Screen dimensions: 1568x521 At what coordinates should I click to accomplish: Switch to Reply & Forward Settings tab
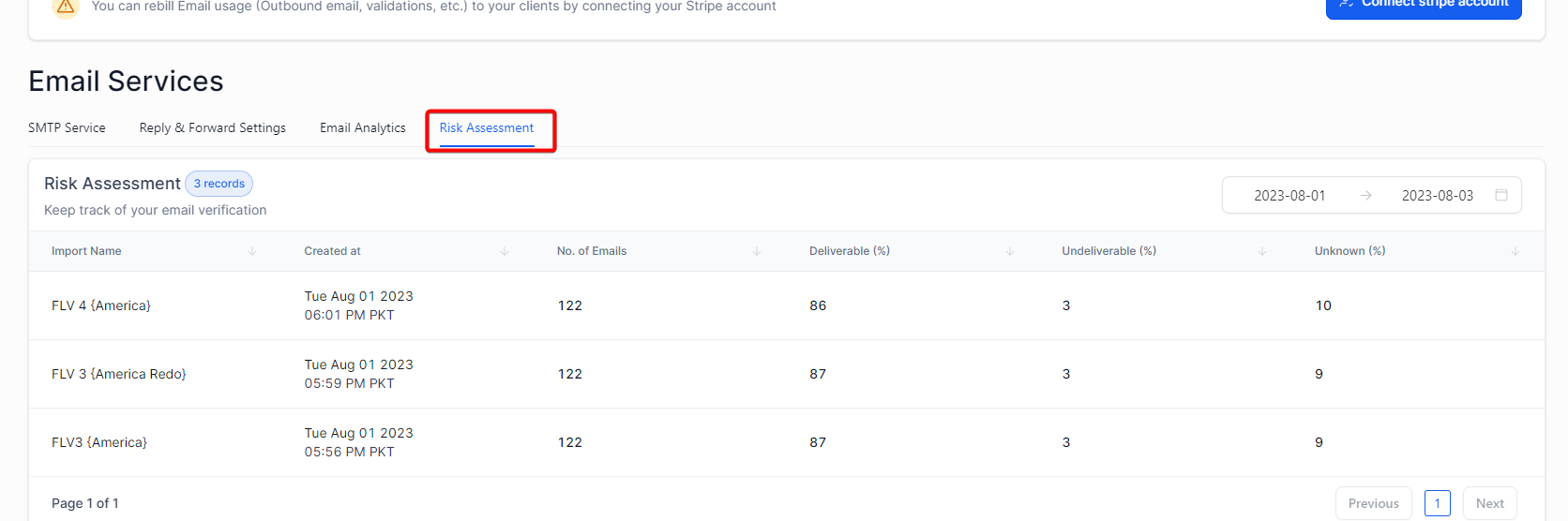213,127
